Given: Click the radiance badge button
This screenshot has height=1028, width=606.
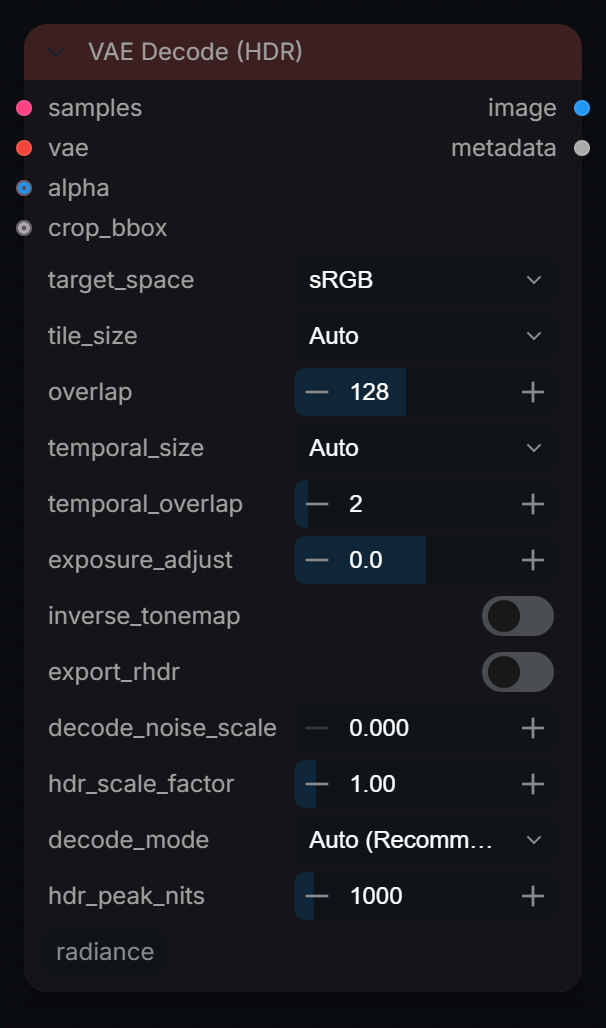Looking at the screenshot, I should coord(105,952).
